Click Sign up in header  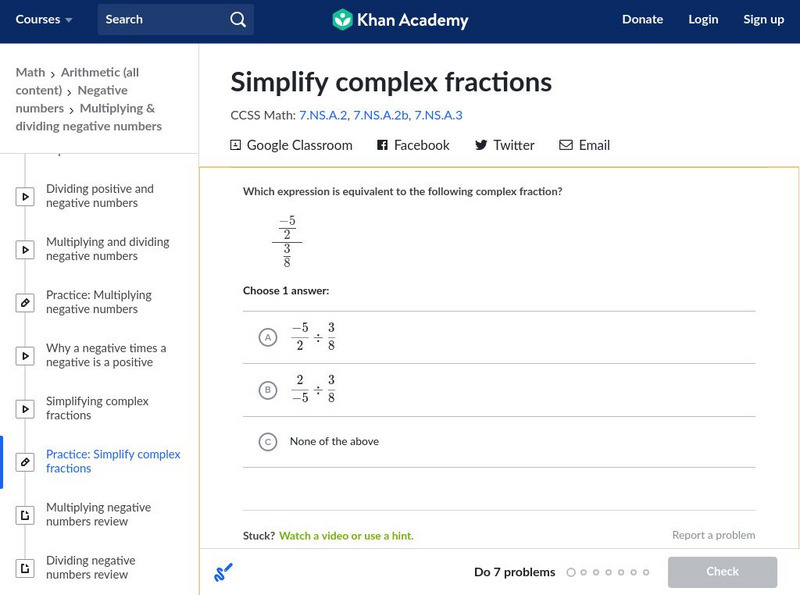[x=763, y=20]
